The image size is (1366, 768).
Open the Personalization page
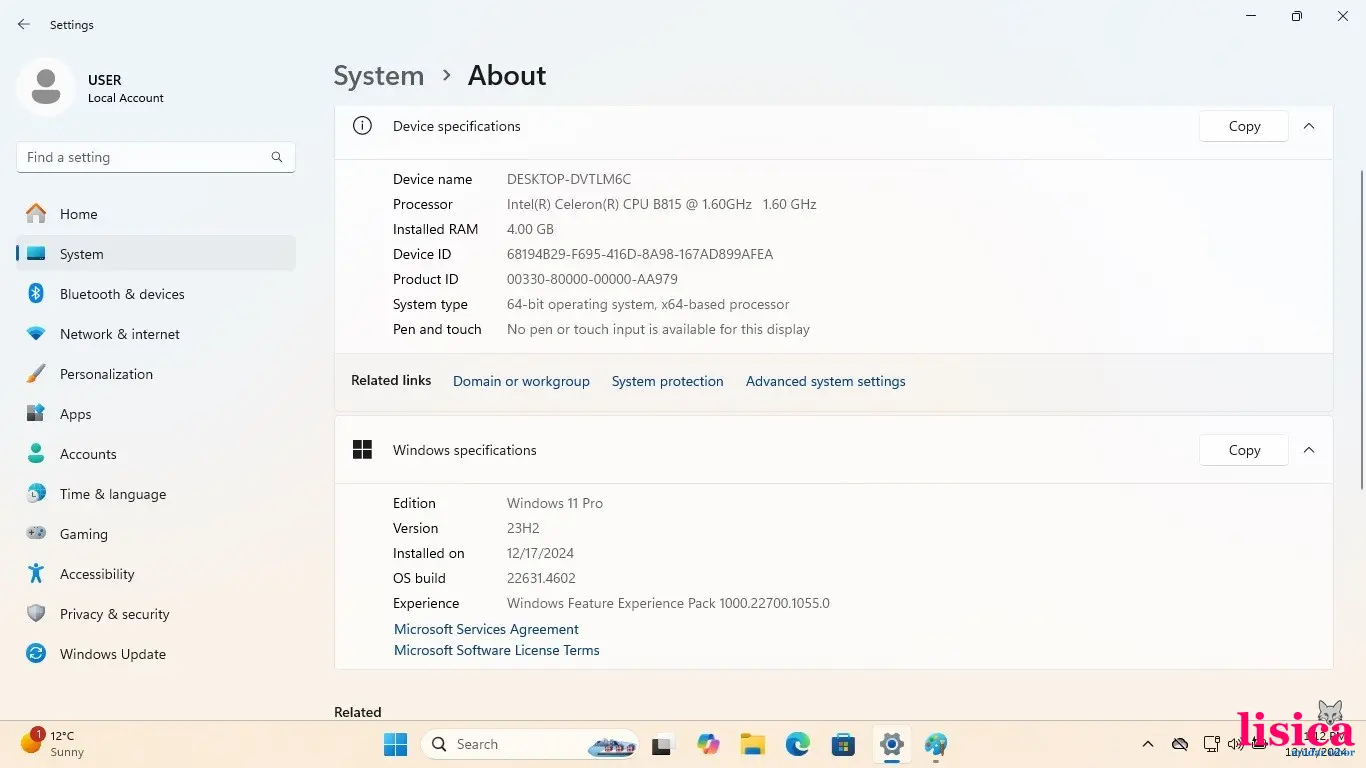[106, 374]
